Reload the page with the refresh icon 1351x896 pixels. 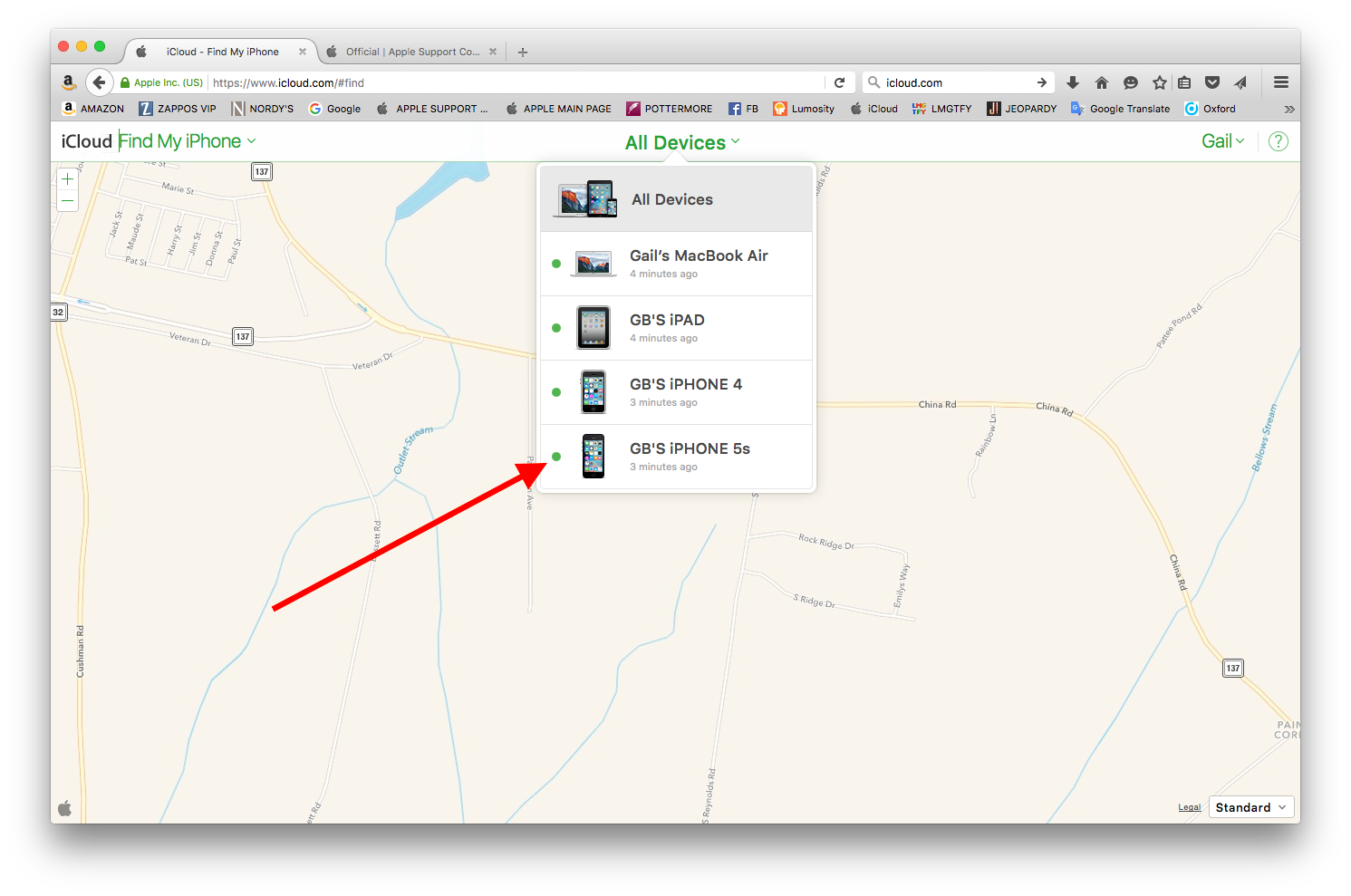click(839, 82)
